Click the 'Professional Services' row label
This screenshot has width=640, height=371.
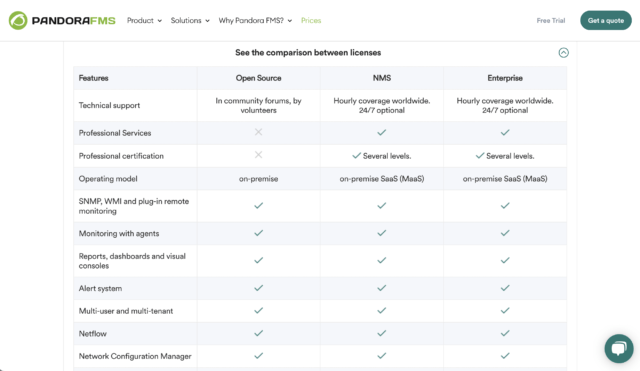tap(115, 133)
